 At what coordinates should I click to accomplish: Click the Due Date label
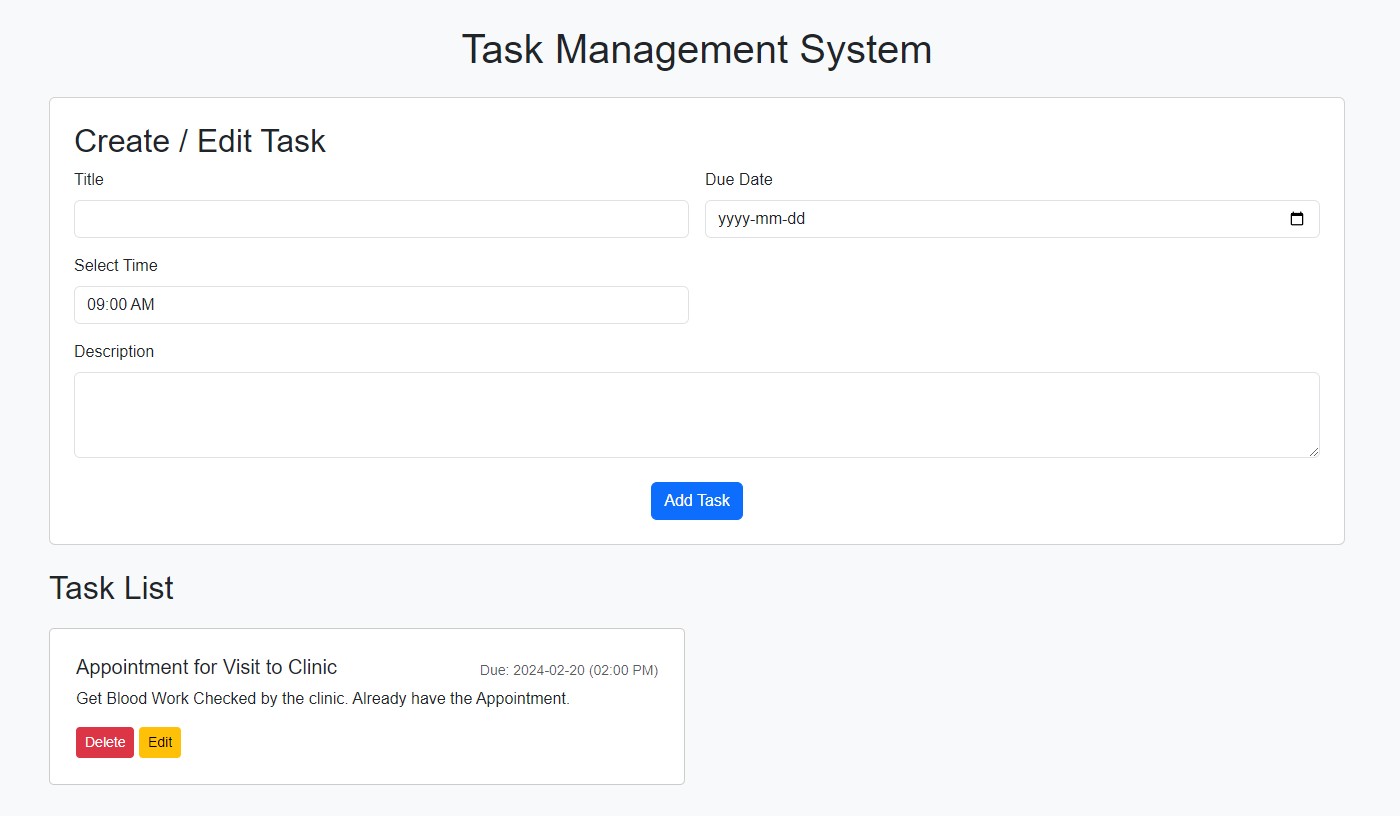738,179
